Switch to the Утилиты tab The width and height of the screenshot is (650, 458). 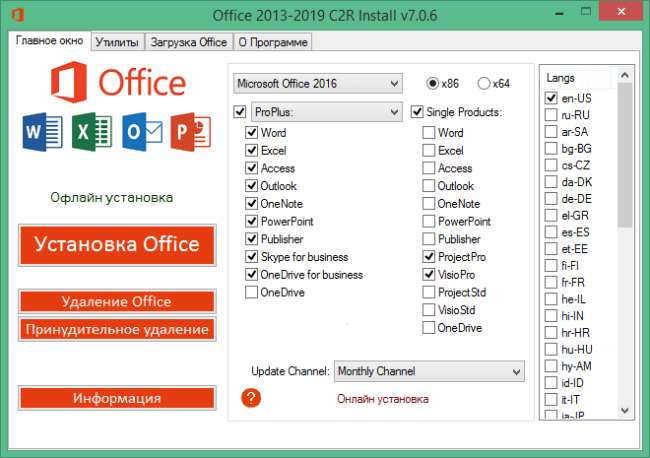pyautogui.click(x=116, y=42)
